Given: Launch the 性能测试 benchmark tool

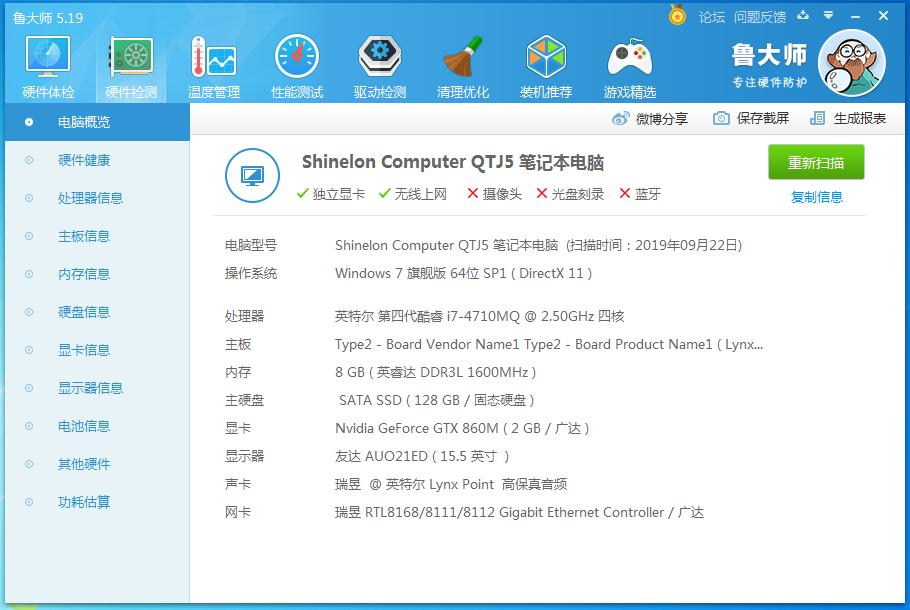Looking at the screenshot, I should click(296, 65).
